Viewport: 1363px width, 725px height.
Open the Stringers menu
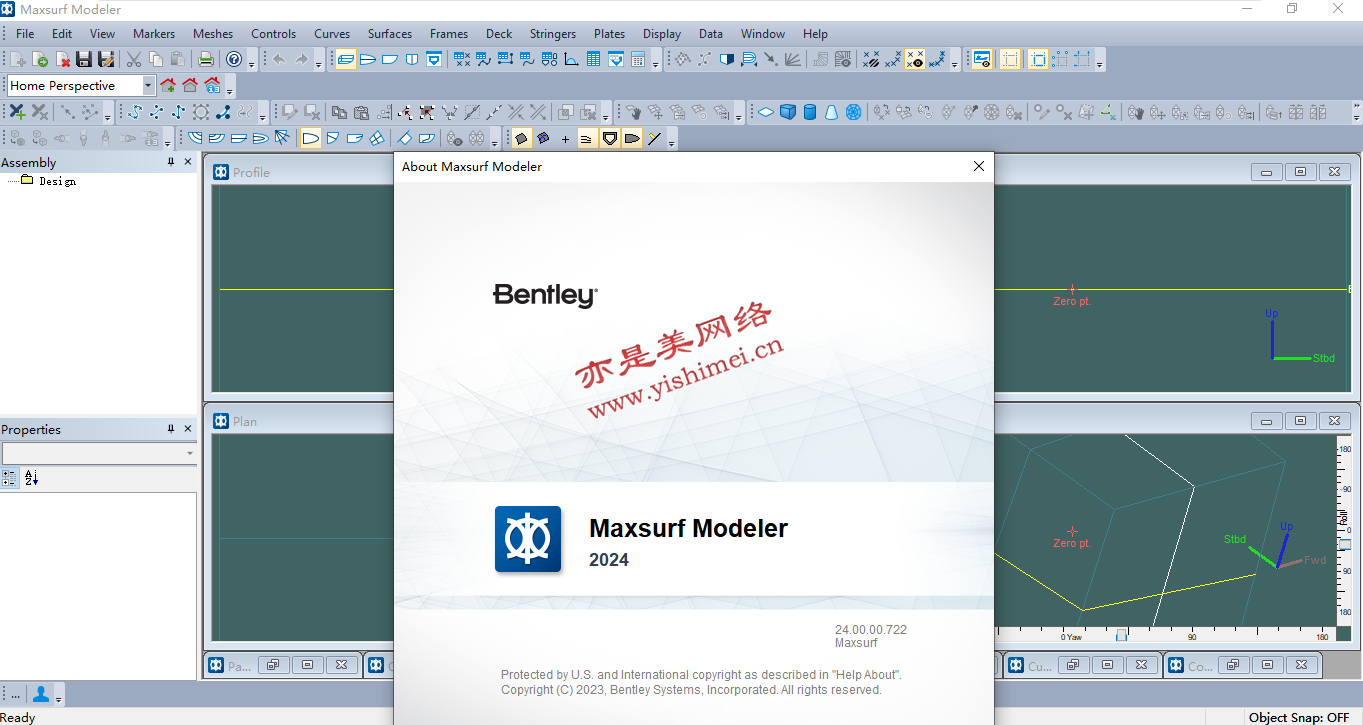tap(553, 33)
